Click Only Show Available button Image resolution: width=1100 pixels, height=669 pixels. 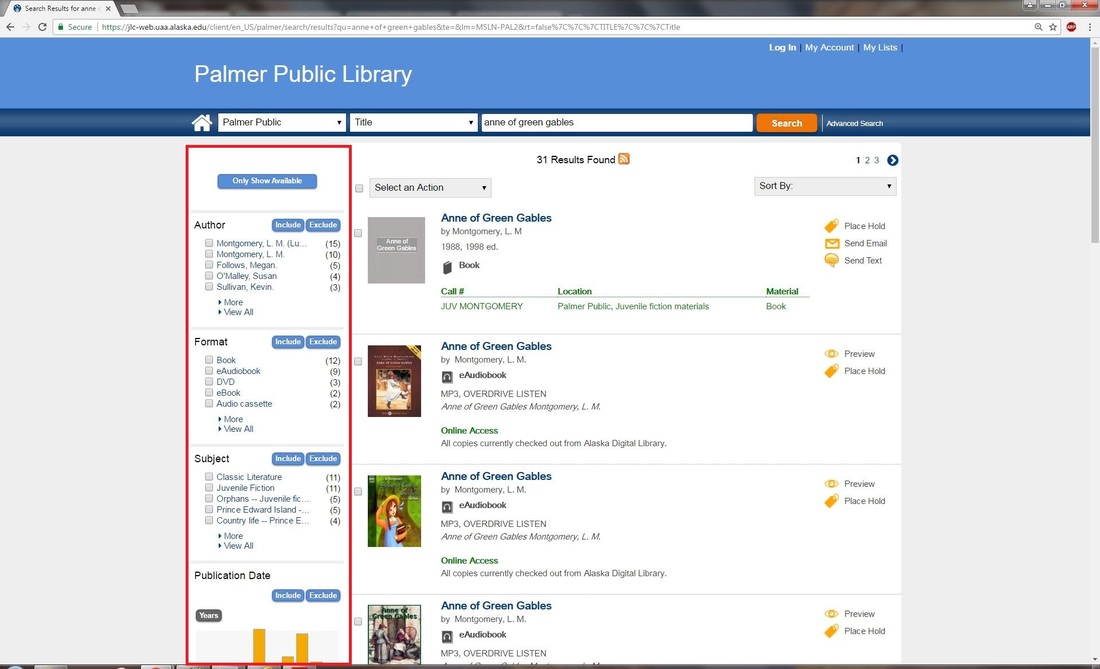pyautogui.click(x=267, y=181)
